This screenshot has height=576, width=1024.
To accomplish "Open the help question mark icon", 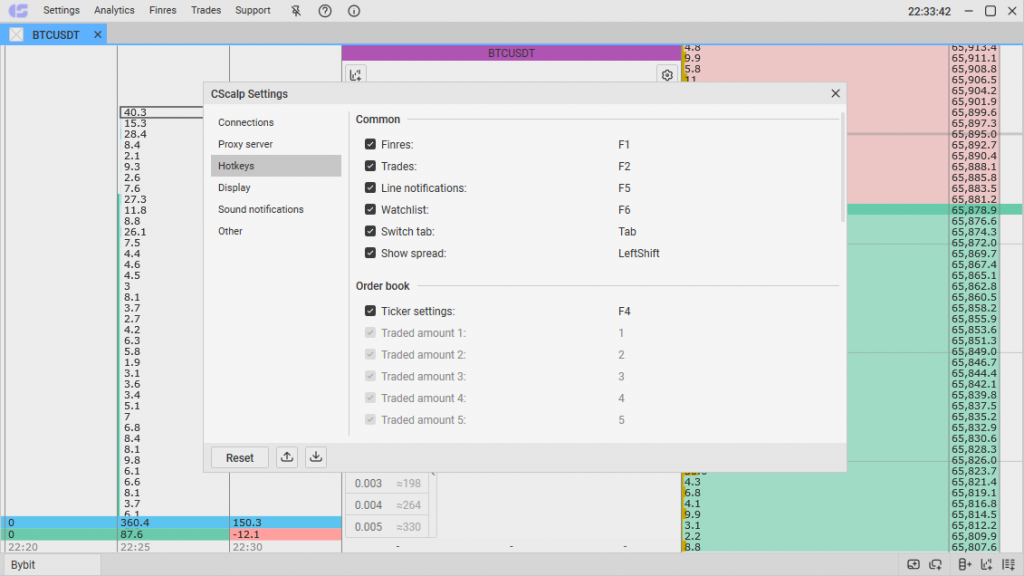I will (325, 11).
